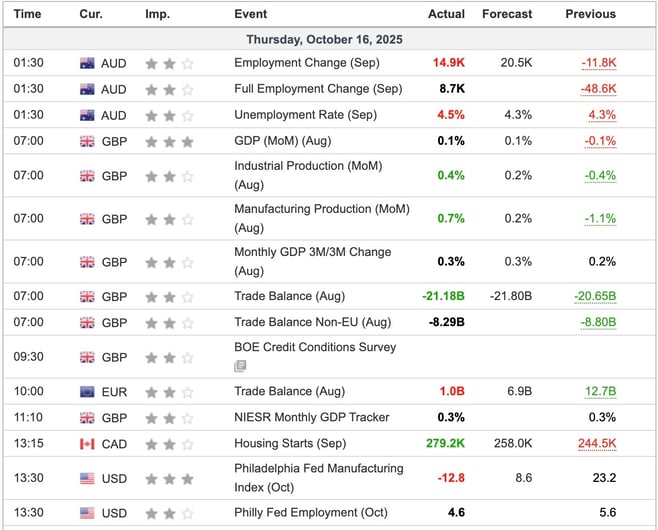
Task: Click the US flag beside Philly Fed Employment
Action: tap(87, 513)
